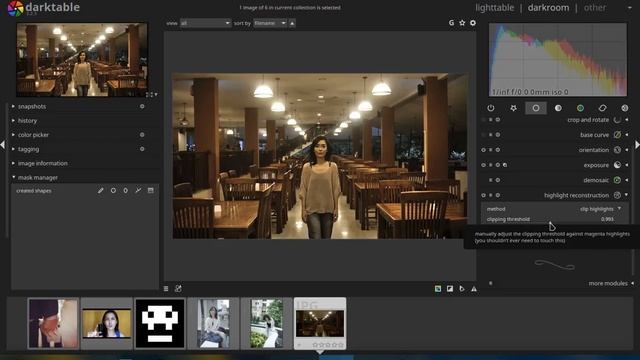Toggle over/under exposure indicator icon
This screenshot has width=640, height=360.
(x=450, y=289)
